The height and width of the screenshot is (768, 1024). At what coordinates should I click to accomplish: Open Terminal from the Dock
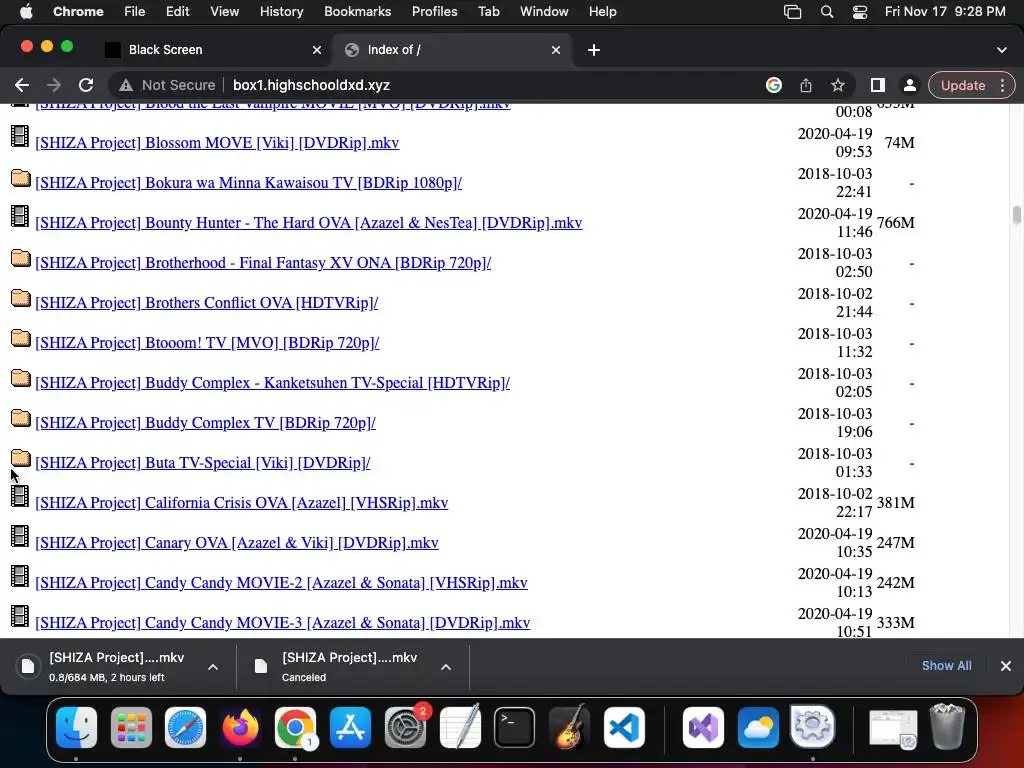coord(515,727)
